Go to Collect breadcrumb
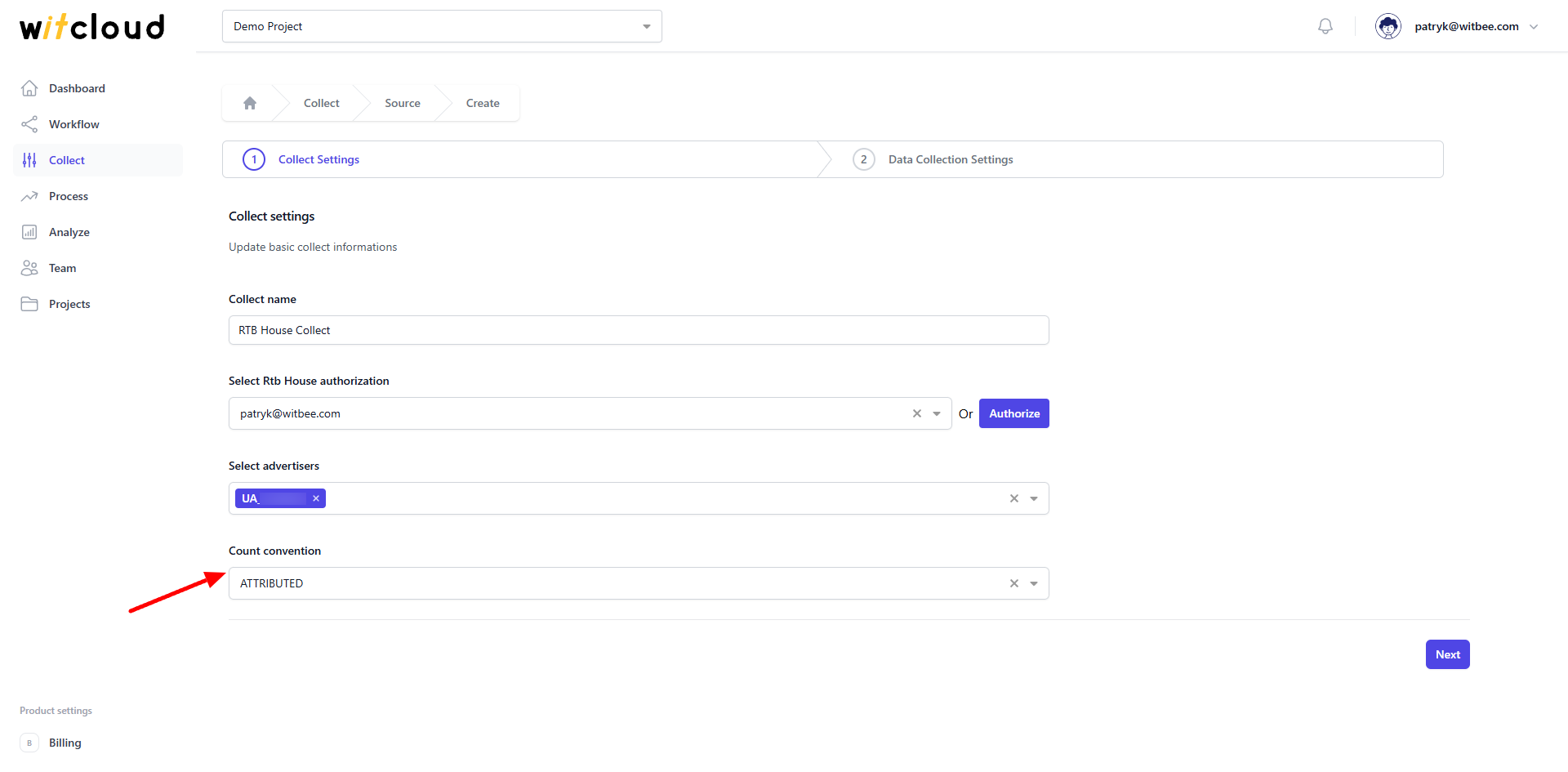This screenshot has height=772, width=1568. click(x=322, y=103)
